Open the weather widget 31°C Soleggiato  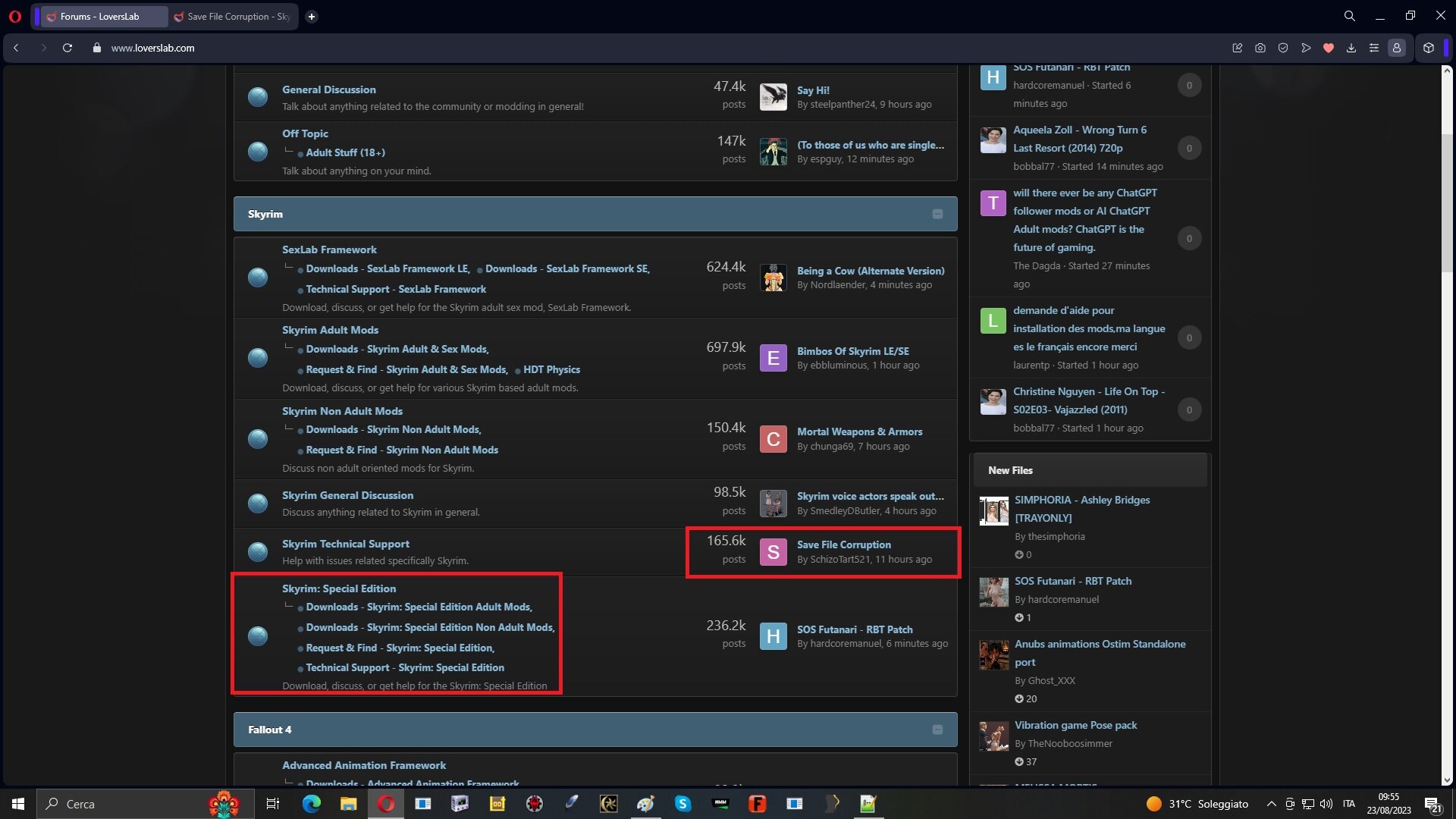click(x=1197, y=804)
